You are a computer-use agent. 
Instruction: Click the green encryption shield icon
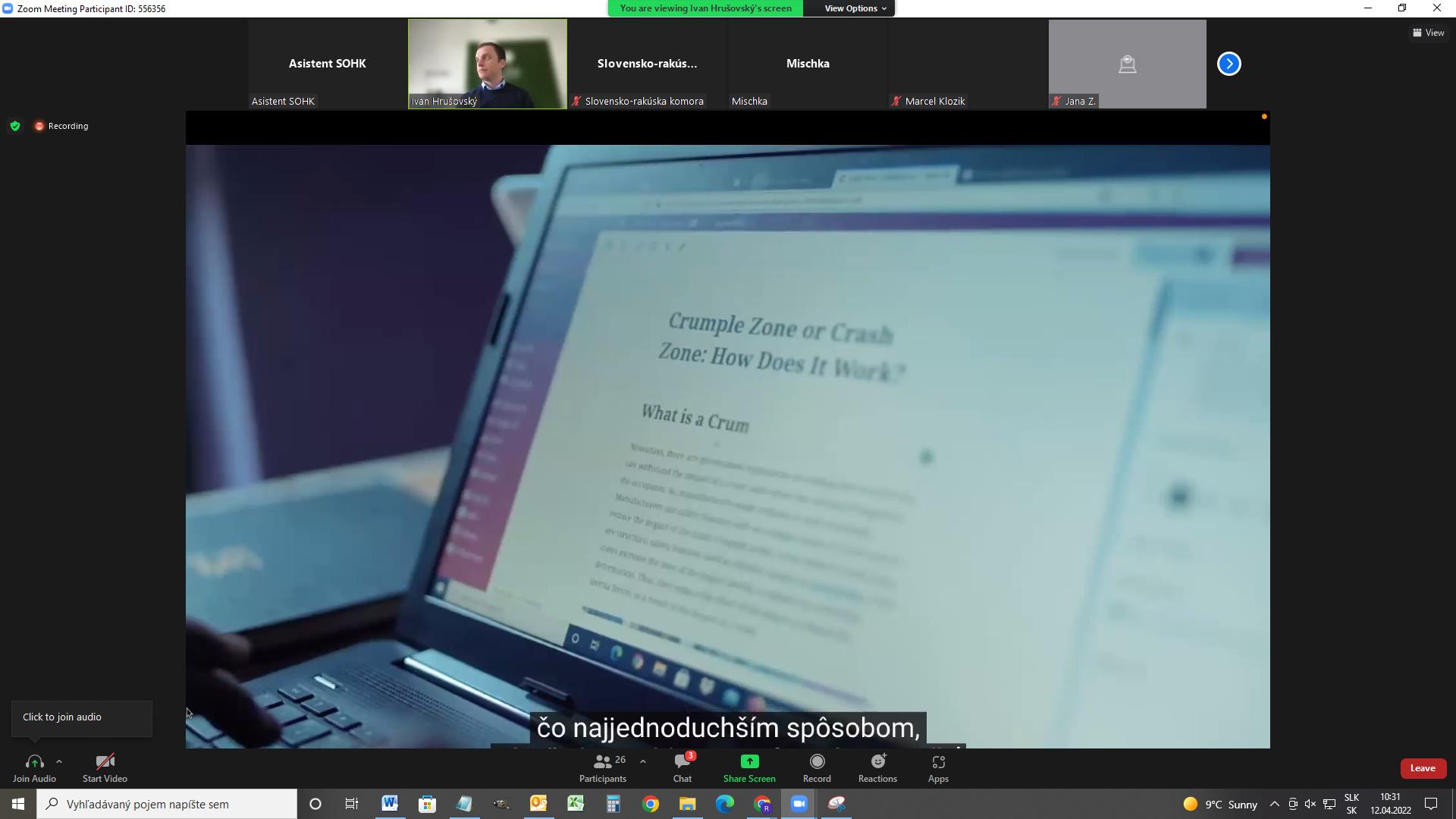tap(15, 126)
